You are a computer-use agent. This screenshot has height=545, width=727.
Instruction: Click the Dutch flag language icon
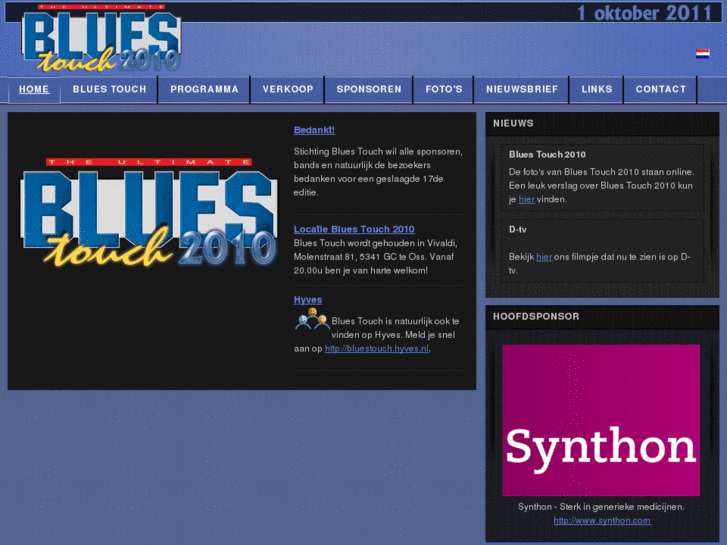[702, 53]
